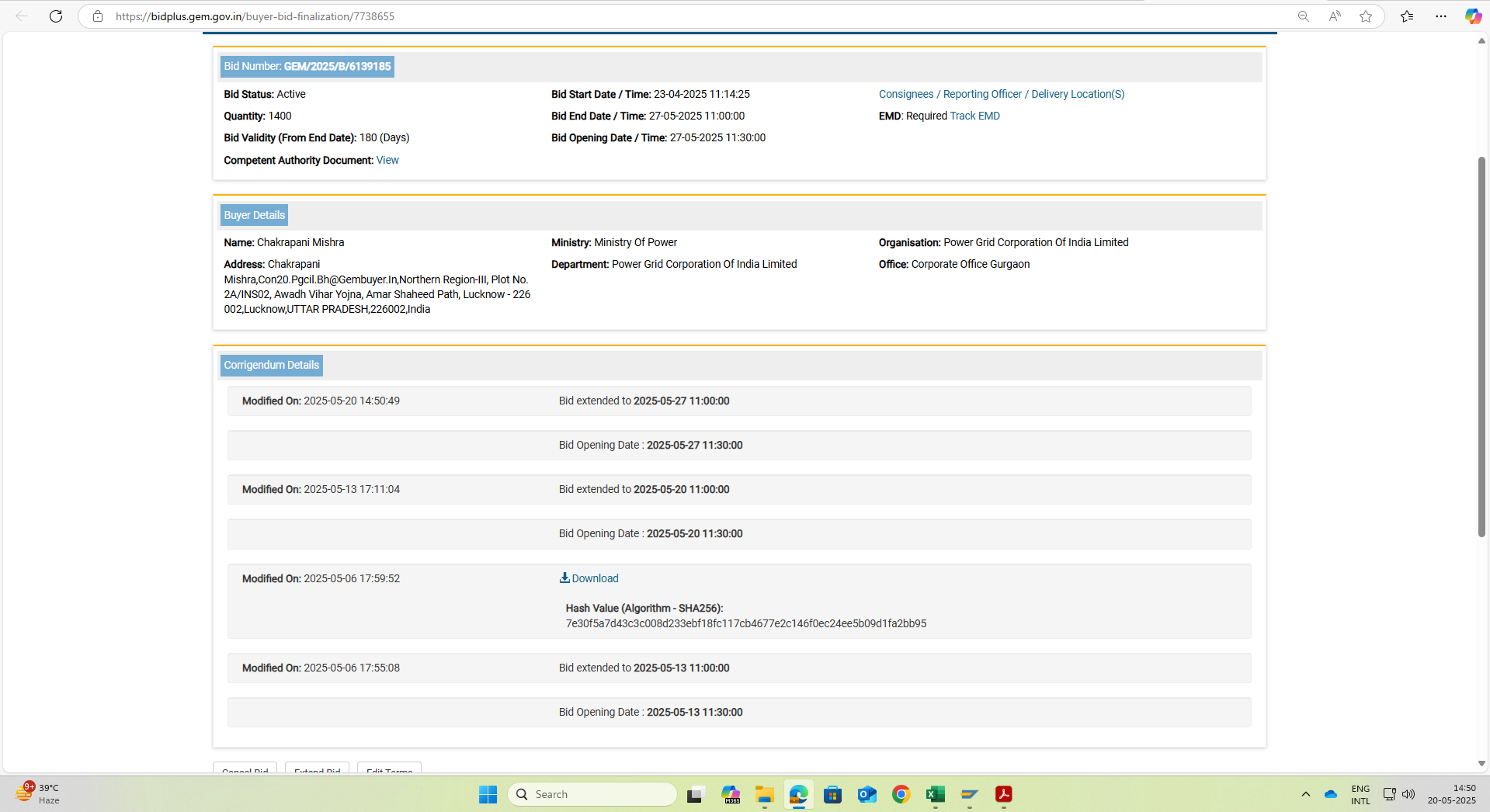This screenshot has width=1490, height=812.
Task: Click the address bar URL
Action: [x=255, y=16]
